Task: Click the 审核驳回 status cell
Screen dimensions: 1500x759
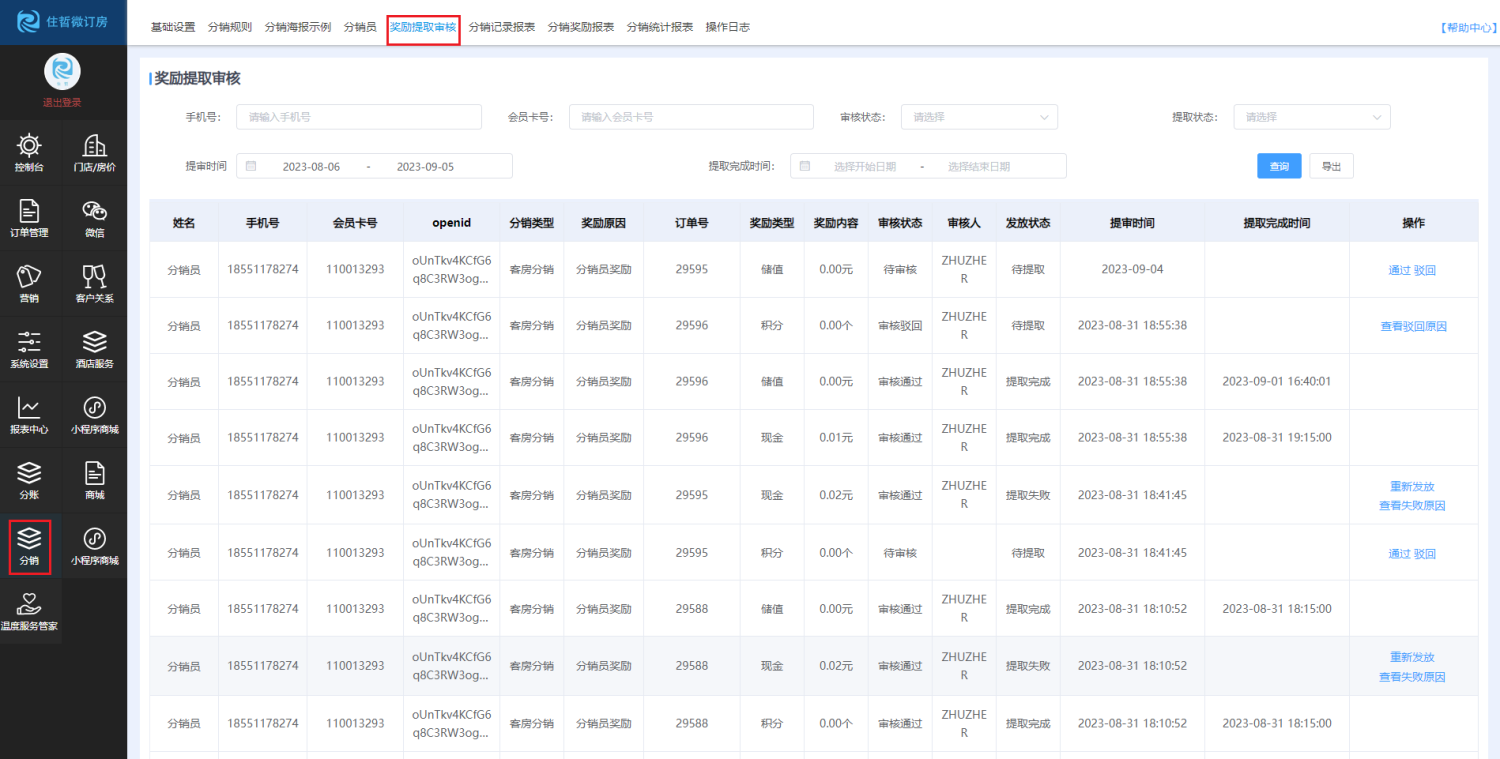Action: point(900,326)
